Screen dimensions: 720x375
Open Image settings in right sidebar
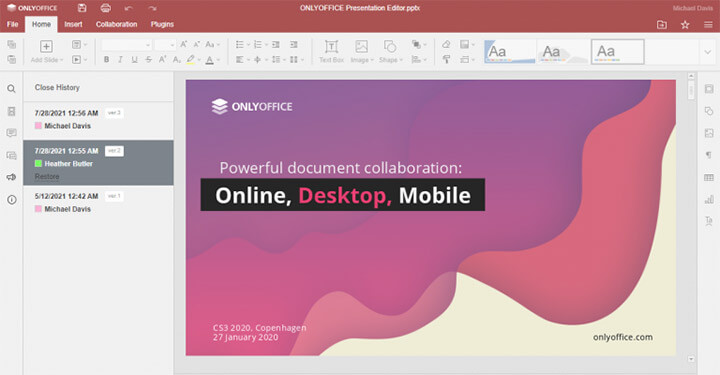[709, 133]
